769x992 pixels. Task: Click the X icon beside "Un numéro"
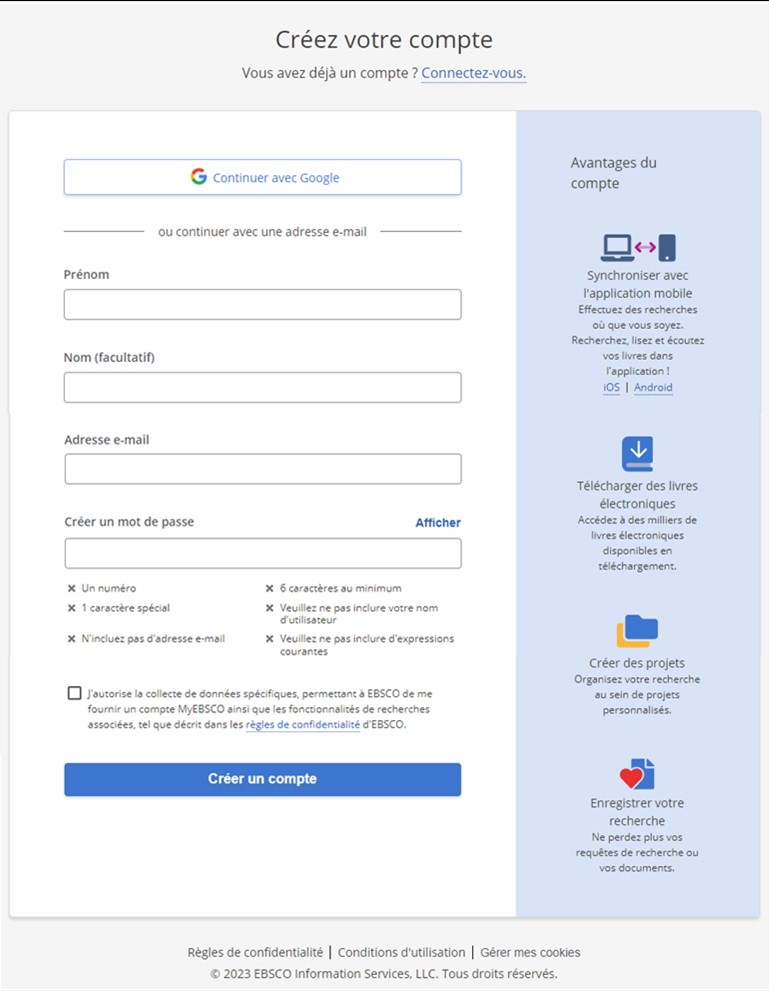[x=71, y=589]
